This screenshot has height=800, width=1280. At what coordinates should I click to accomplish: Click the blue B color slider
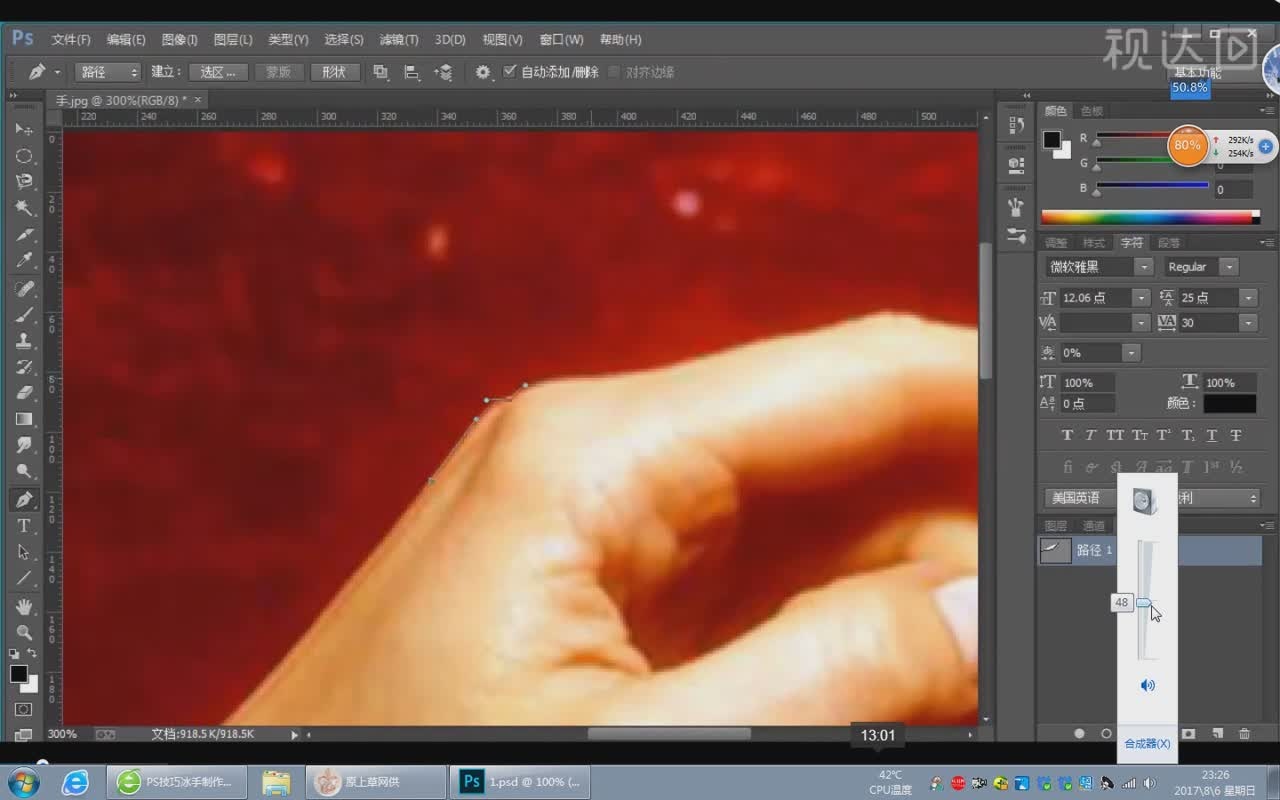[1152, 185]
